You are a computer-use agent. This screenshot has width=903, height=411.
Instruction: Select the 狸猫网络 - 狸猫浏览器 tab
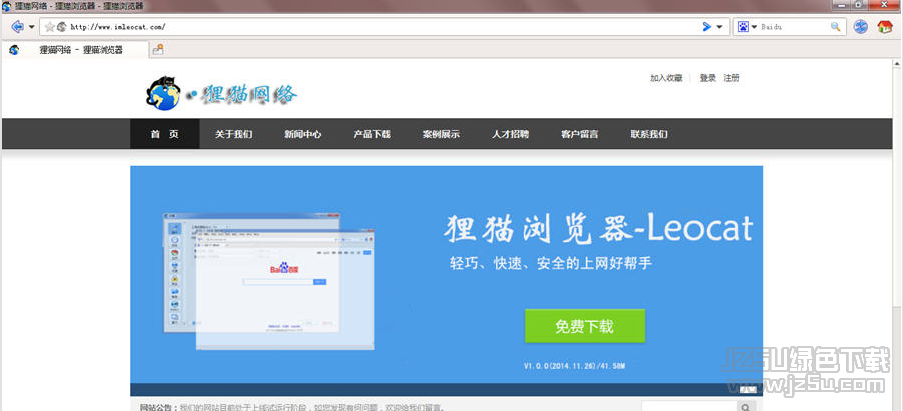click(75, 50)
